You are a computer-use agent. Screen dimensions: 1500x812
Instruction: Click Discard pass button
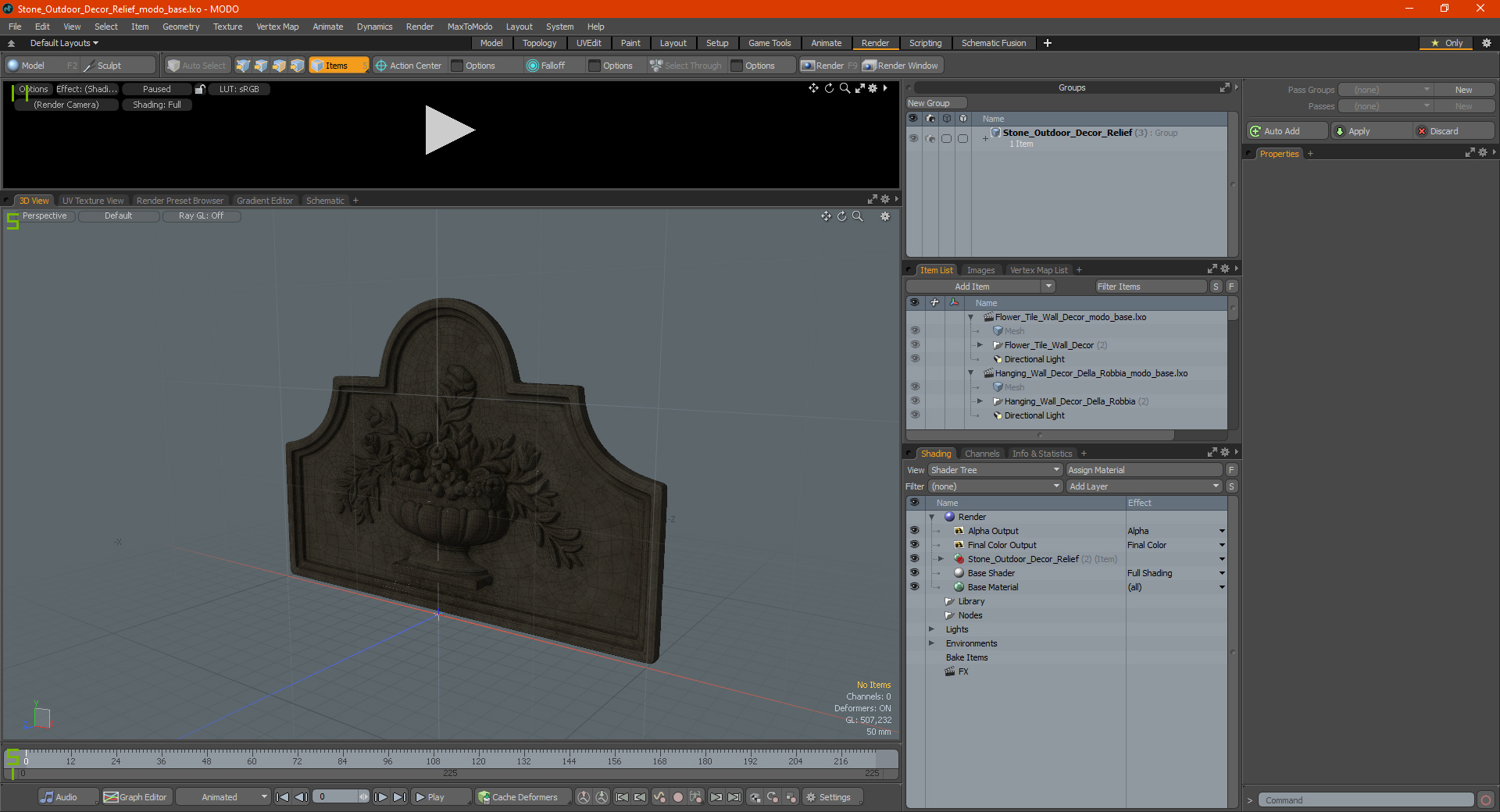(1455, 131)
